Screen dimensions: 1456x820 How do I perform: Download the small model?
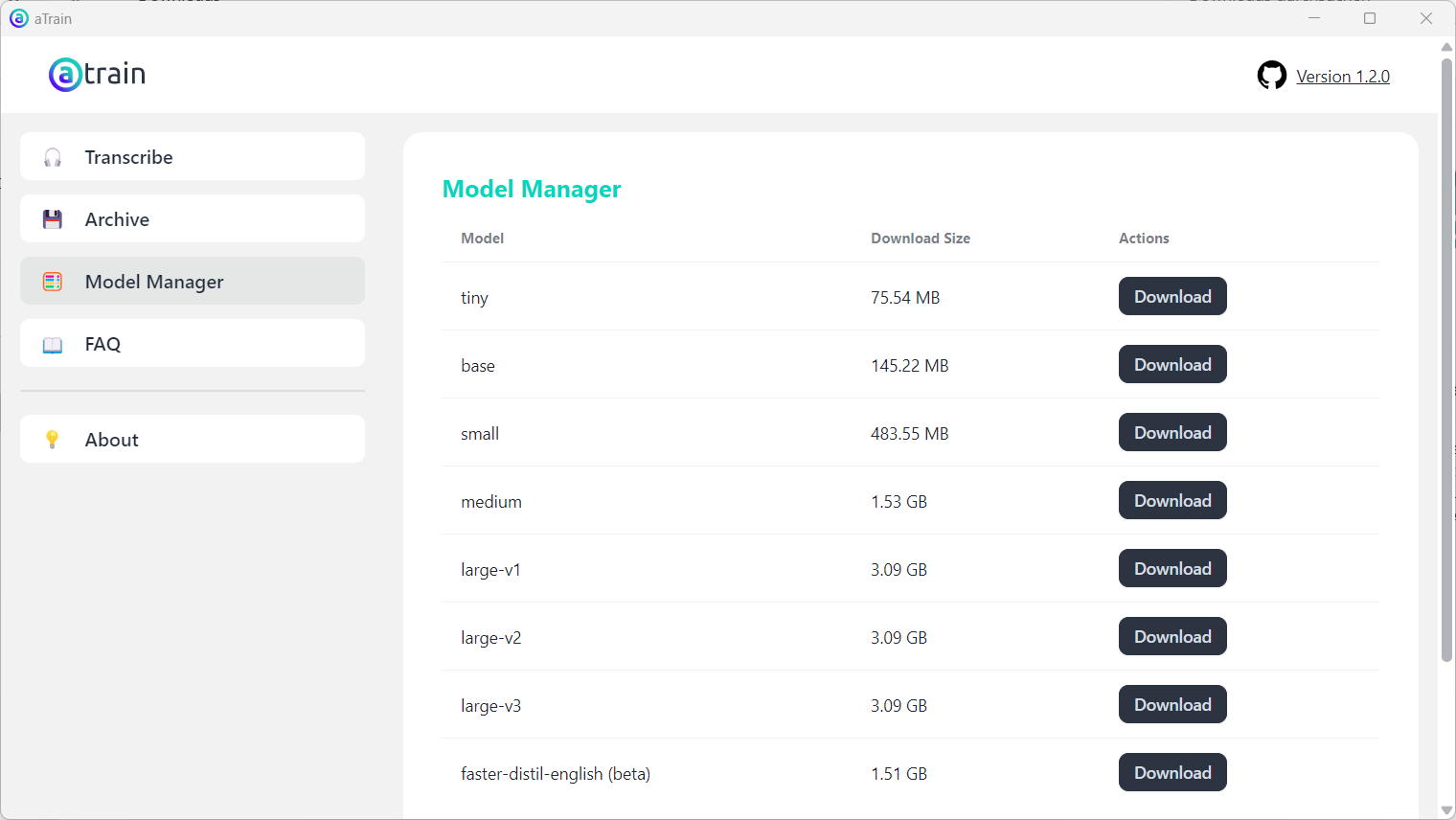(x=1172, y=432)
